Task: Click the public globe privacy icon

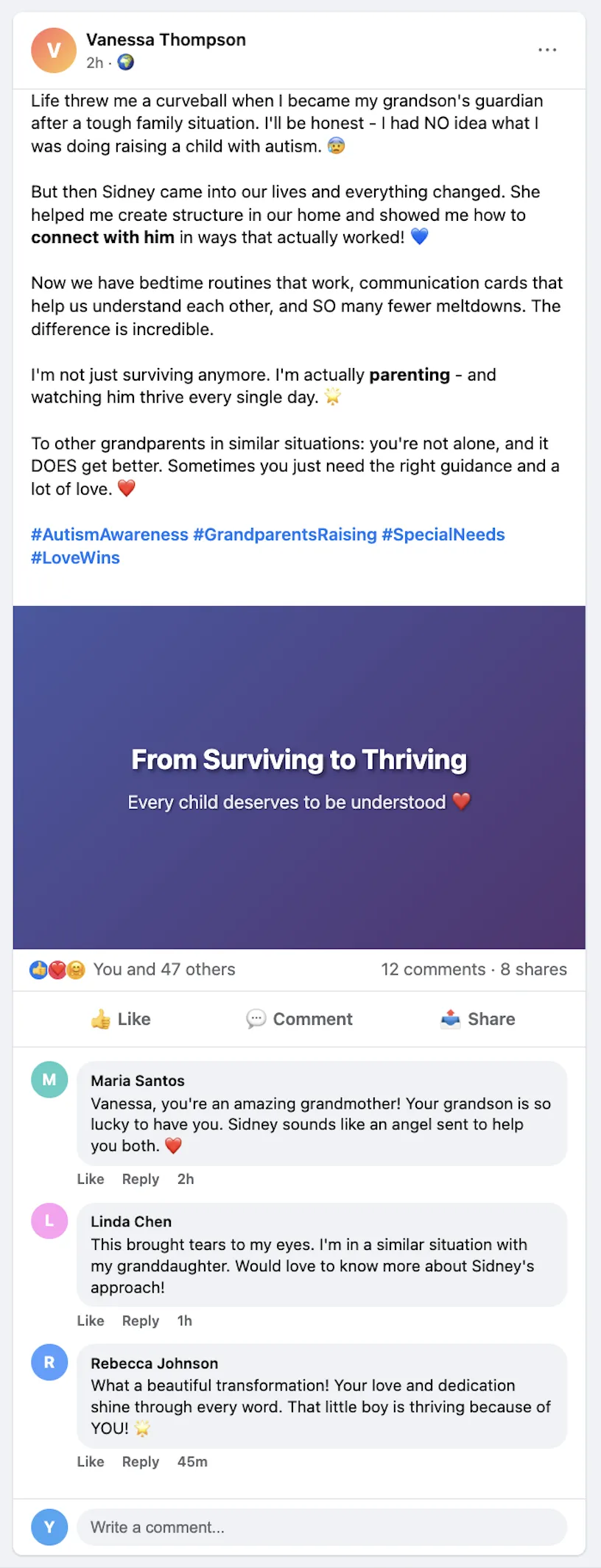Action: point(126,63)
